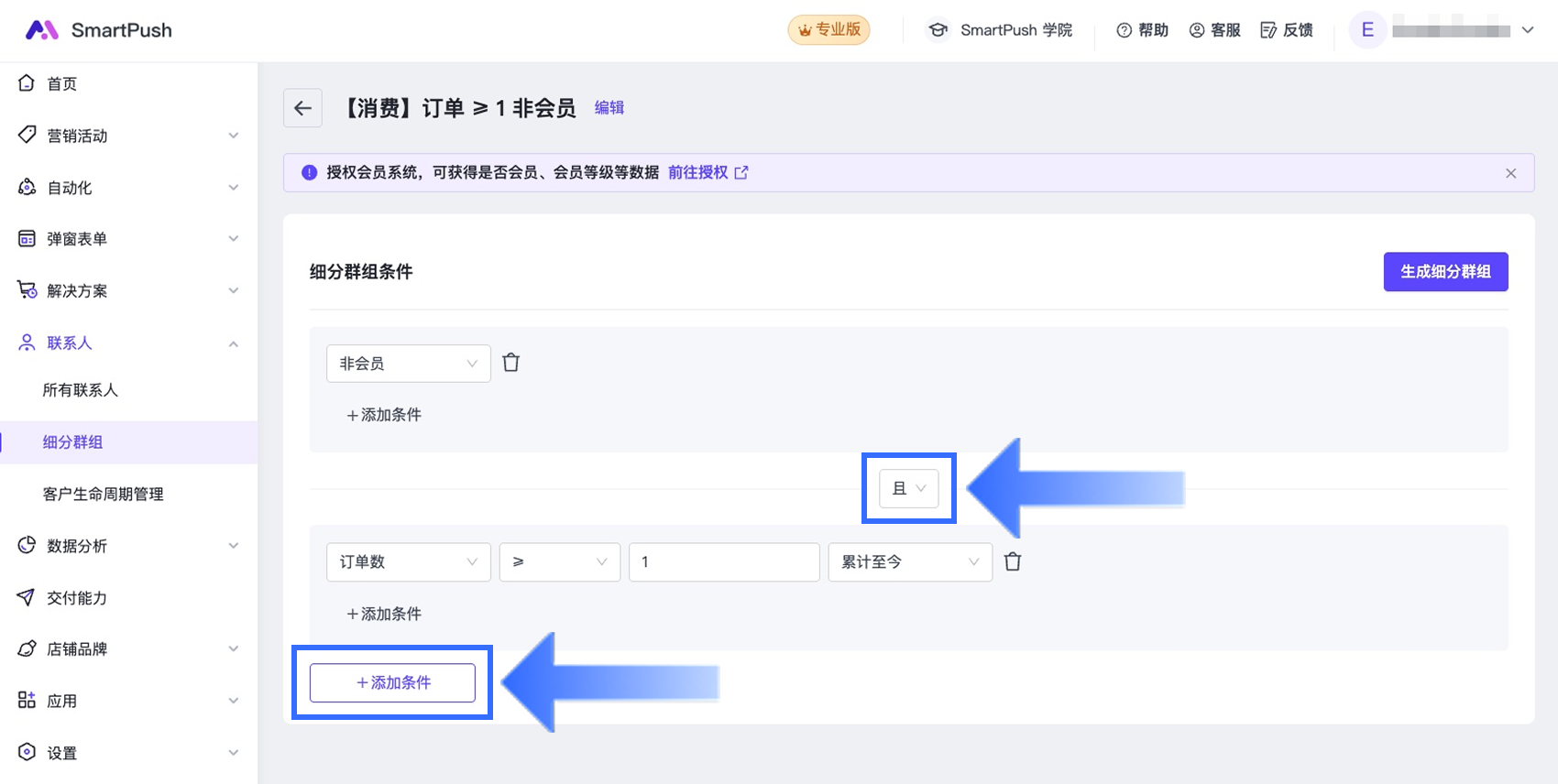This screenshot has width=1558, height=784.
Task: Click the 反馈 feedback icon
Action: (1268, 30)
